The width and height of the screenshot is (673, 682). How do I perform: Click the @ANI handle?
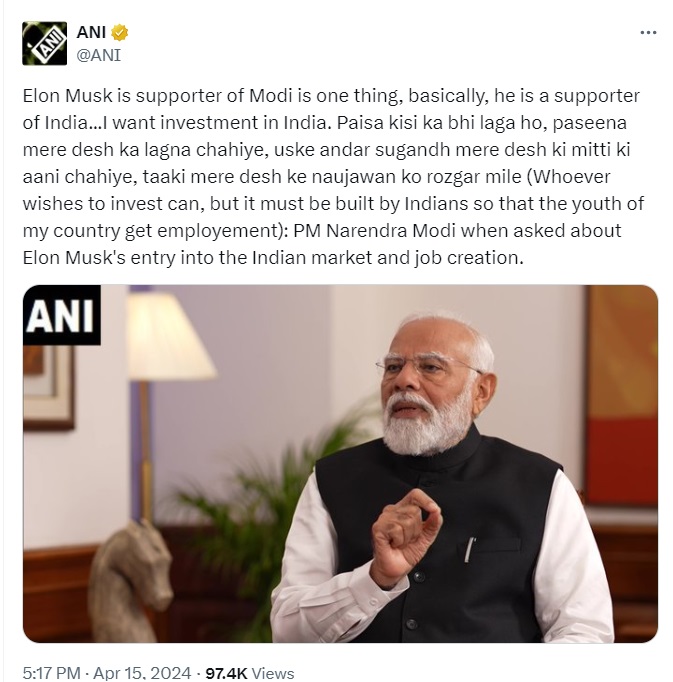click(98, 54)
